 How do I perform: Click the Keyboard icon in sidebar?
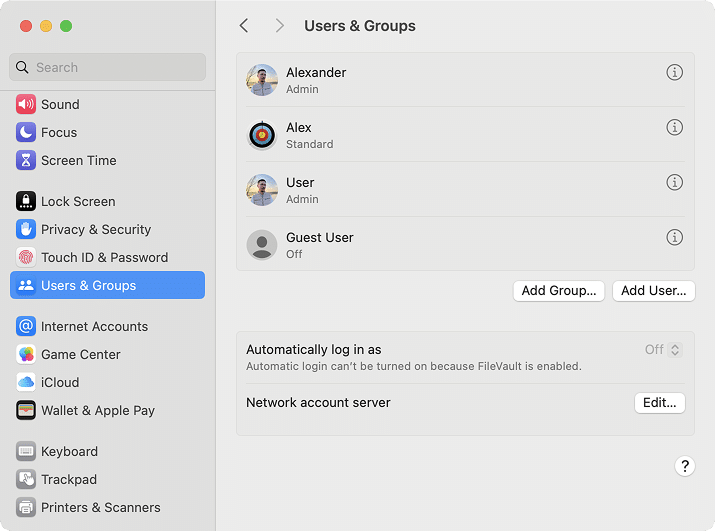point(26,451)
